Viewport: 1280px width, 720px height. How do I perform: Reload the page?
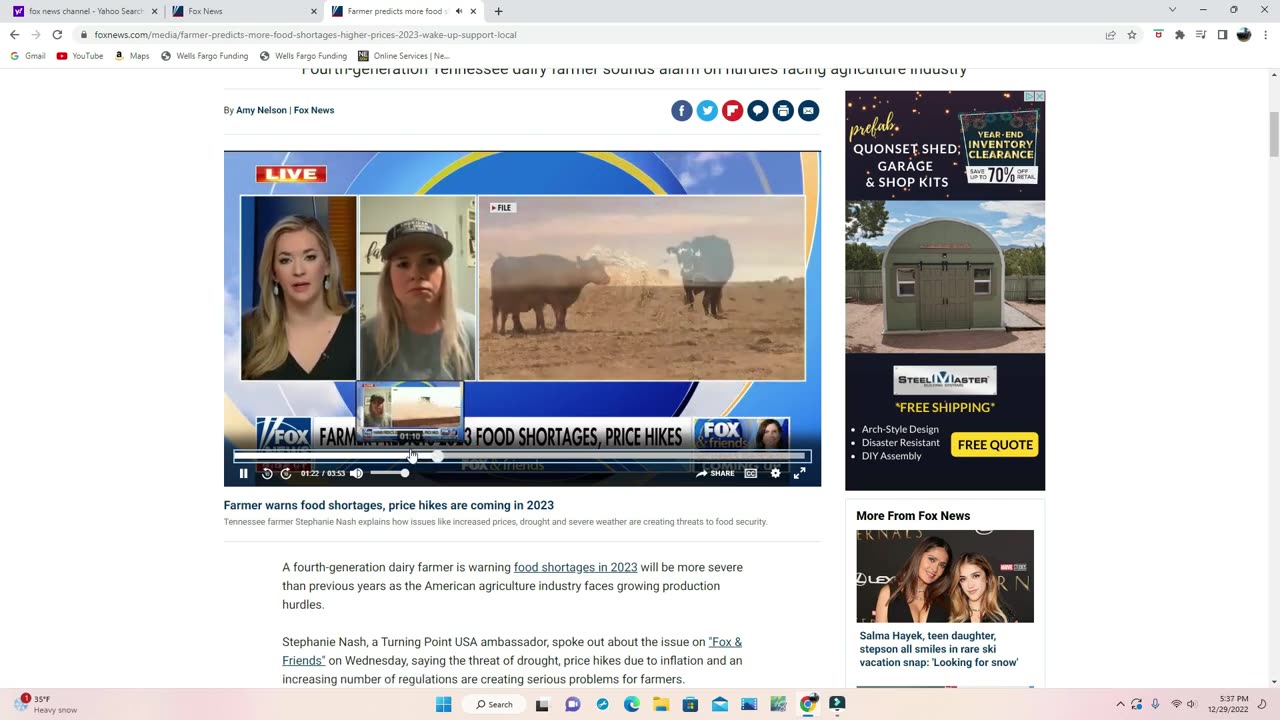[x=57, y=34]
